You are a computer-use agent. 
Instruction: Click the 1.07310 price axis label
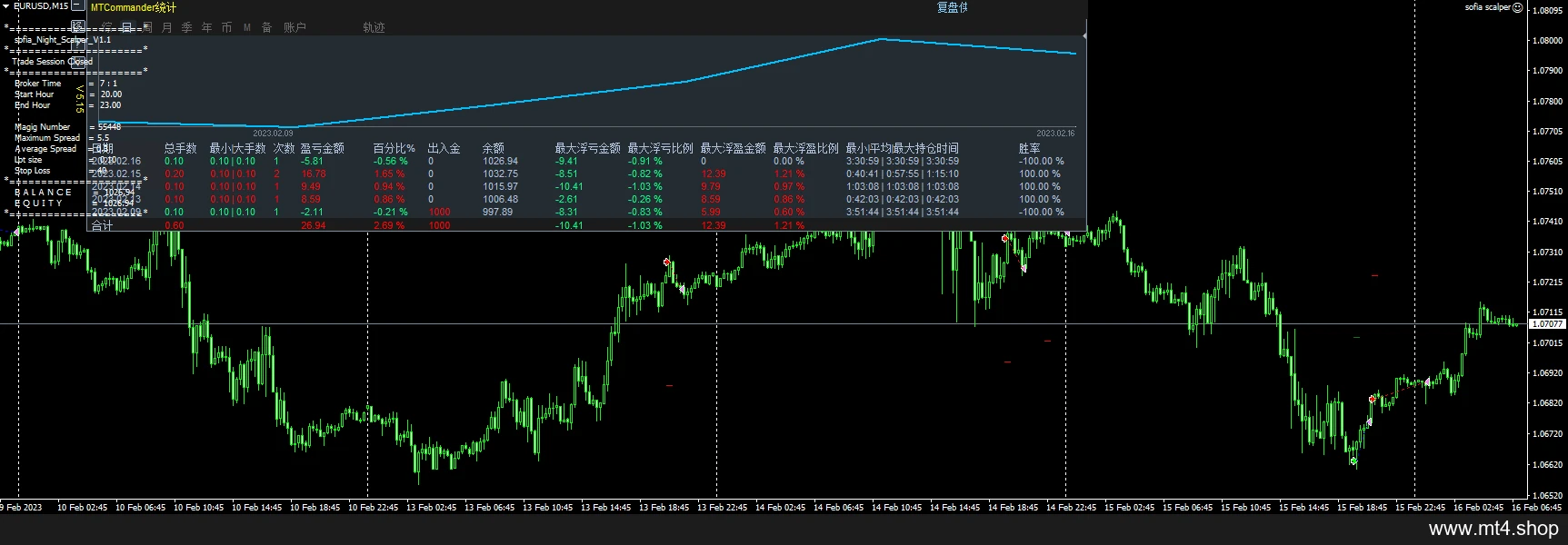point(1548,252)
